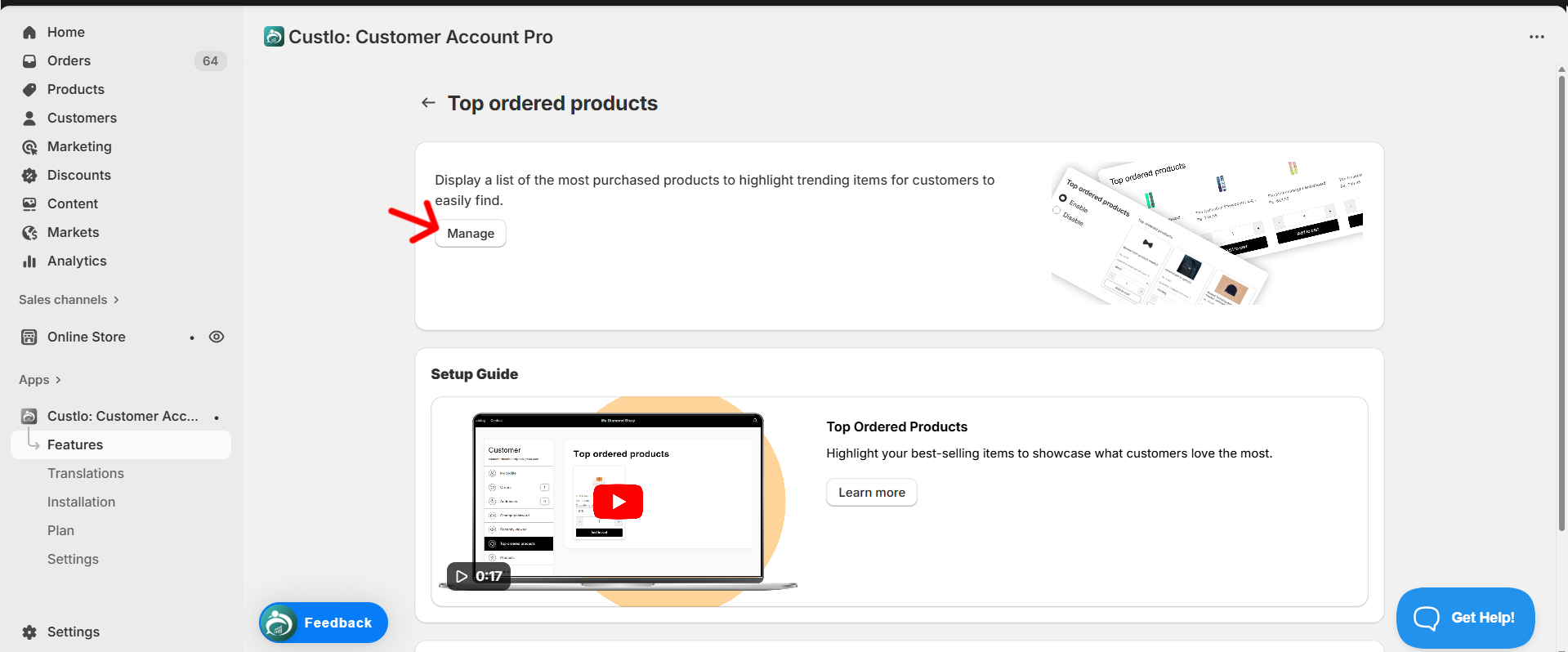Click the Online Store storefront icon
Viewport: 1568px width, 652px height.
click(29, 337)
